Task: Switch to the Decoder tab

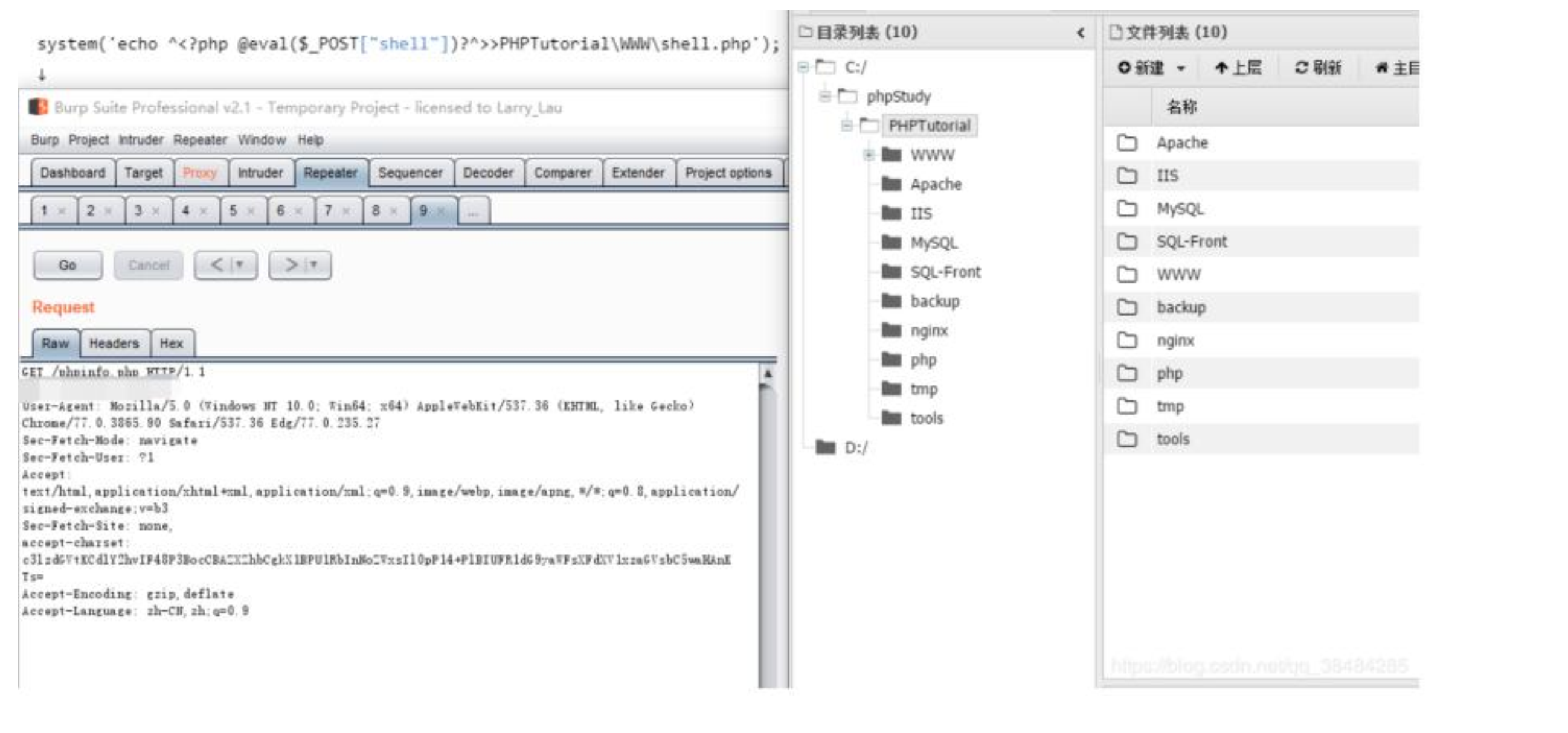Action: (x=488, y=173)
